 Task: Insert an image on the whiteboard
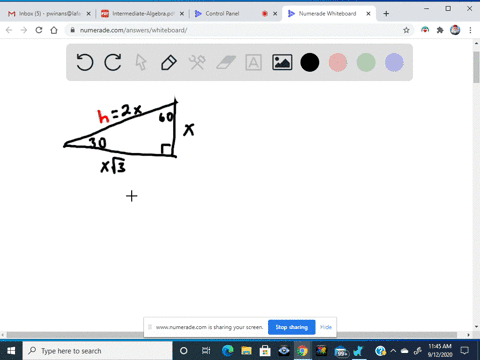point(282,62)
